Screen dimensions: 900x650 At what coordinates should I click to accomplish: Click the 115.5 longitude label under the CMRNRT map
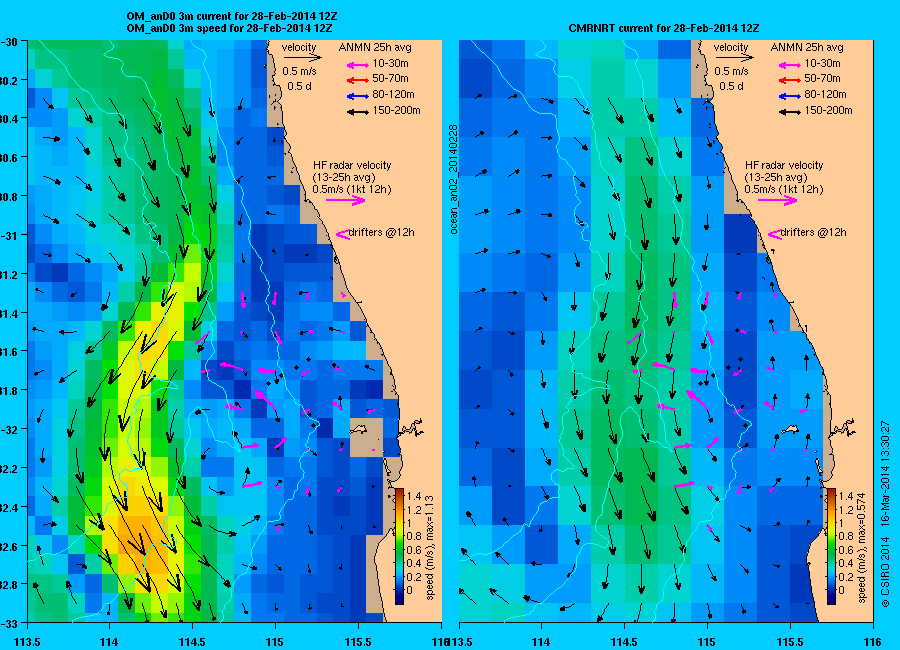(x=790, y=642)
